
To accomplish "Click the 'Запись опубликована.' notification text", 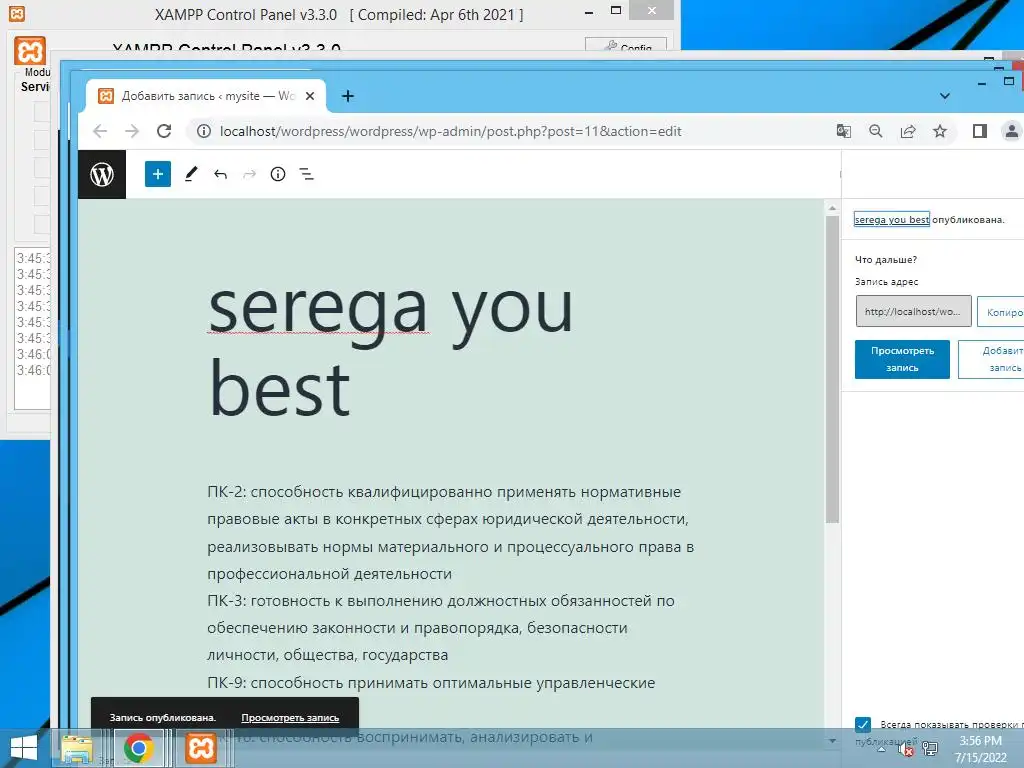I will tap(163, 718).
